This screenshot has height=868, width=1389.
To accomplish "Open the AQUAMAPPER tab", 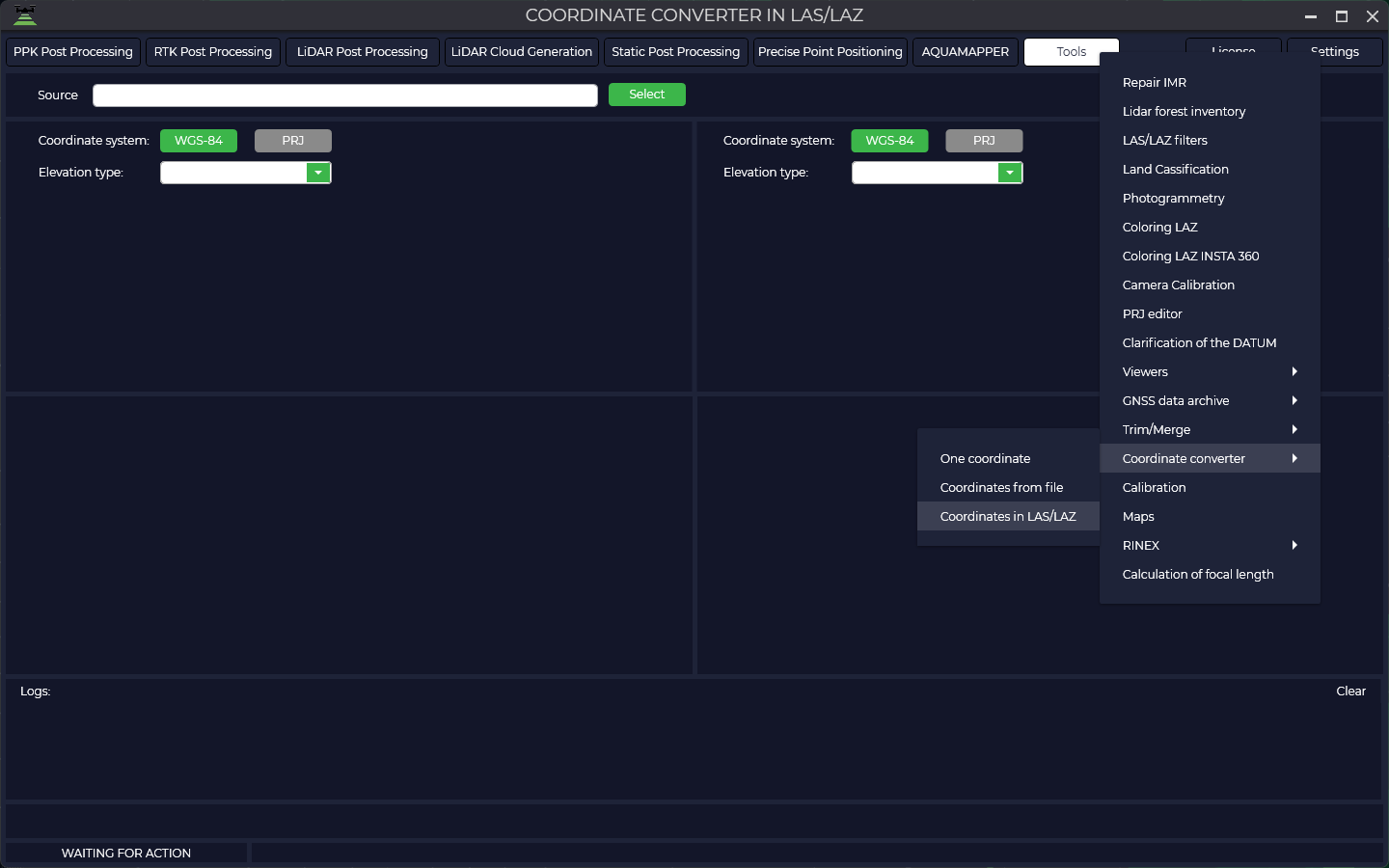I will pos(965,52).
